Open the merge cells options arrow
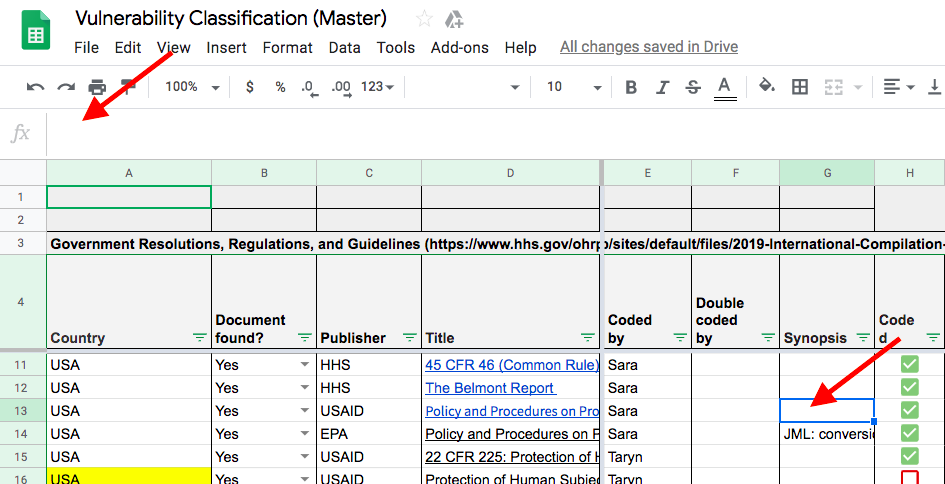The image size is (945, 484). point(858,88)
